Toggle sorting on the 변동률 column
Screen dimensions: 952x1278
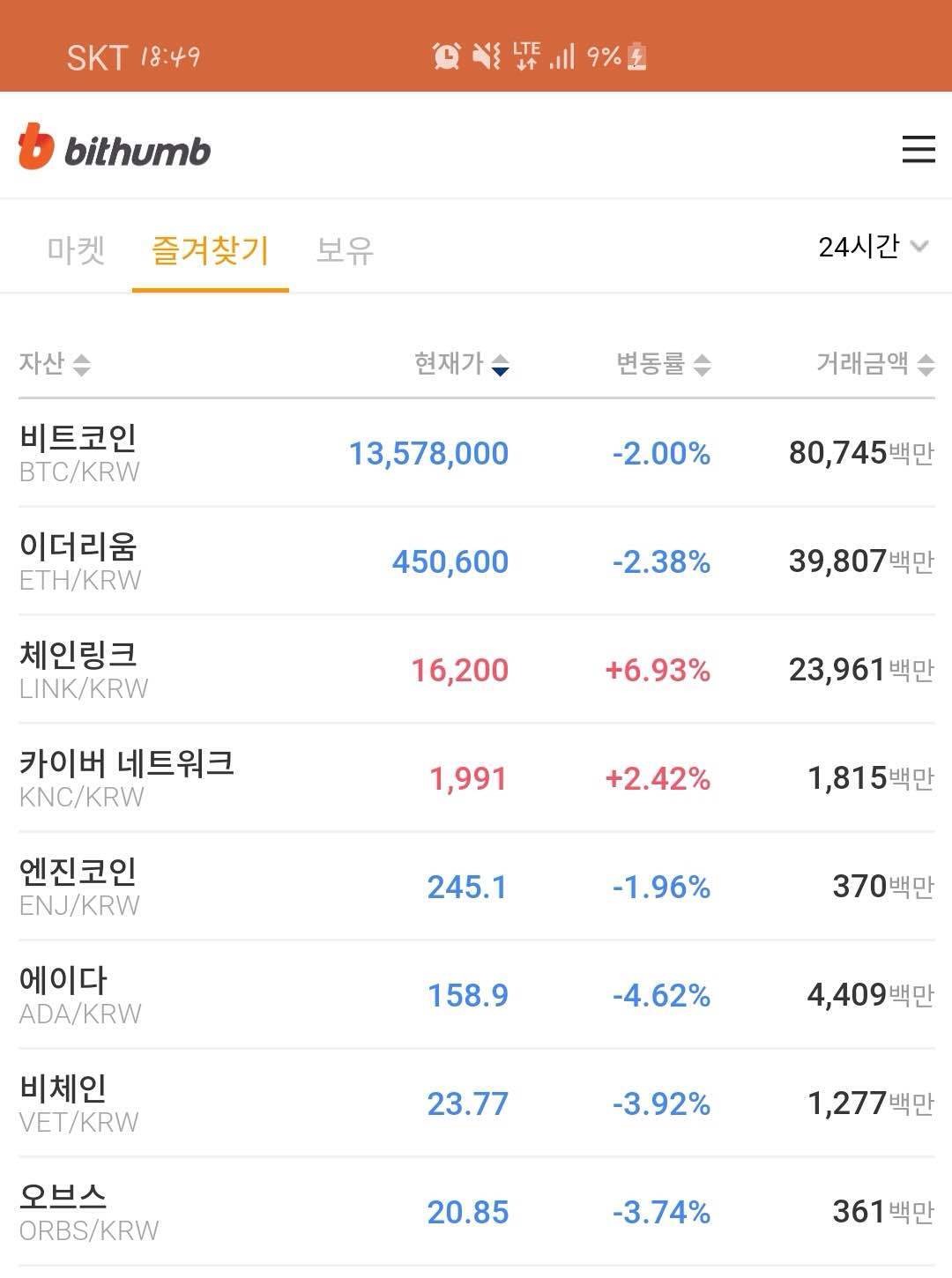[x=661, y=364]
